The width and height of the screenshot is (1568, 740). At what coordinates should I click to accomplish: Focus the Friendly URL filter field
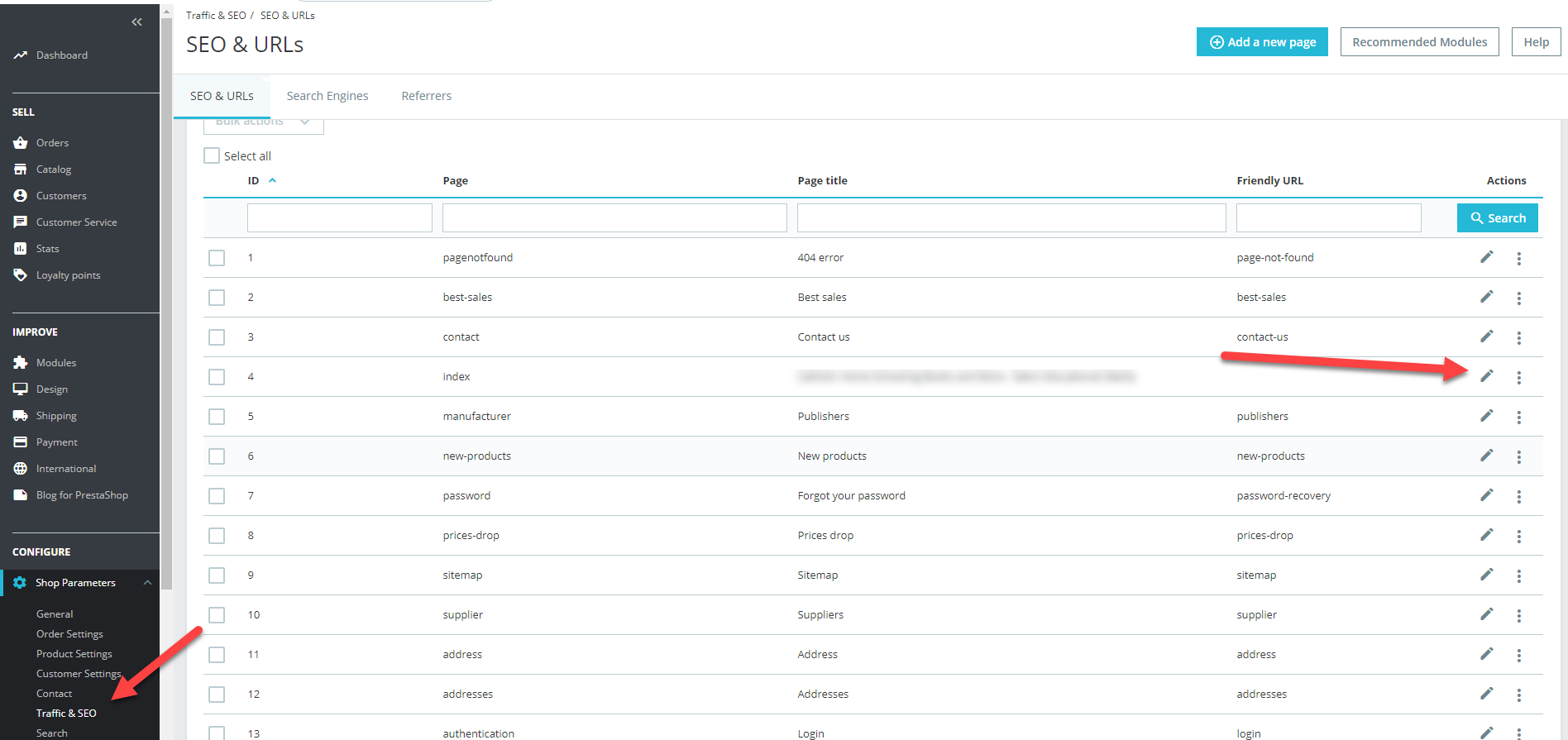point(1328,218)
